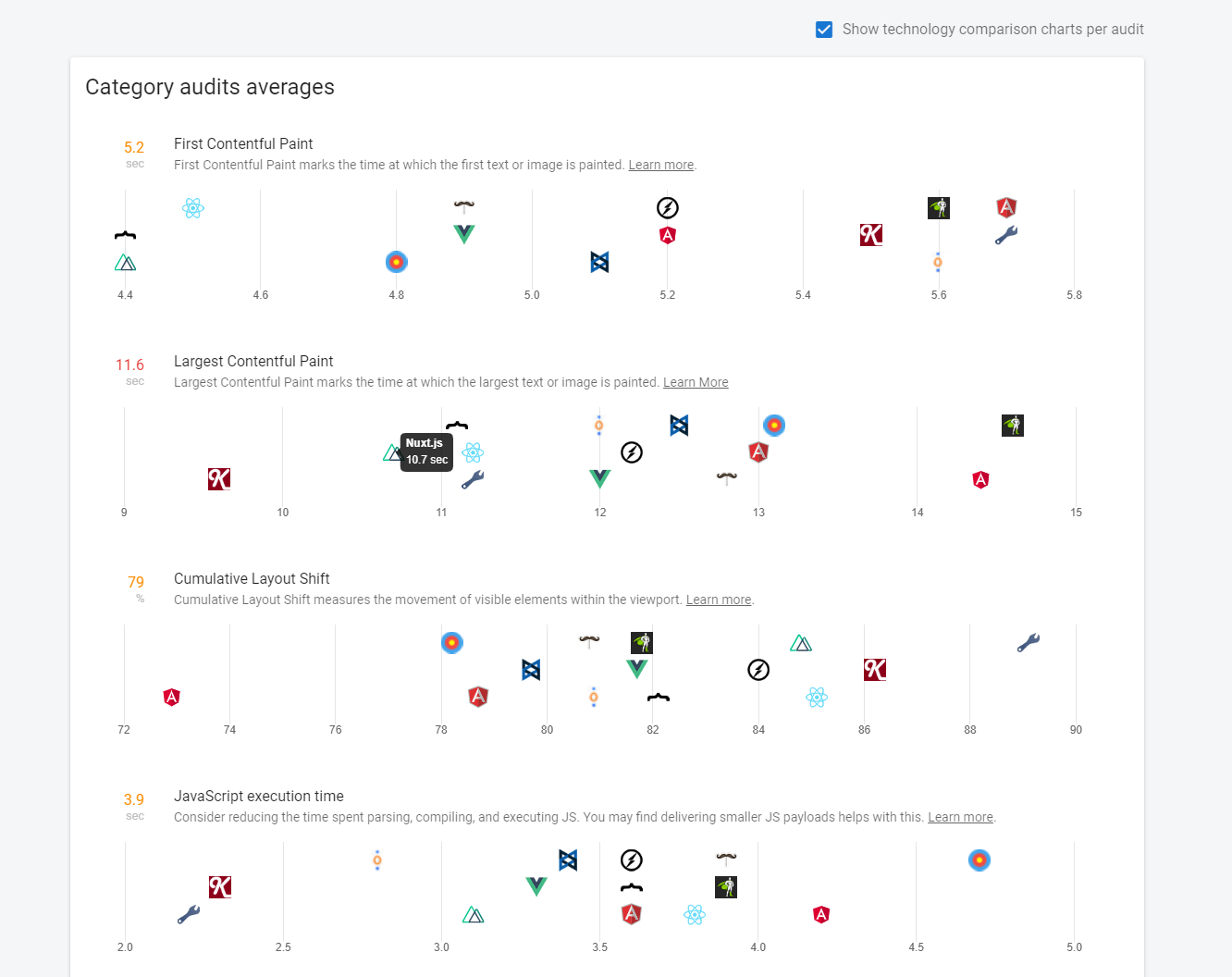Screen dimensions: 1232x977
Task: Select the AMP lightning-bolt icon on Cumulative Layout Shift chart
Action: pos(758,669)
